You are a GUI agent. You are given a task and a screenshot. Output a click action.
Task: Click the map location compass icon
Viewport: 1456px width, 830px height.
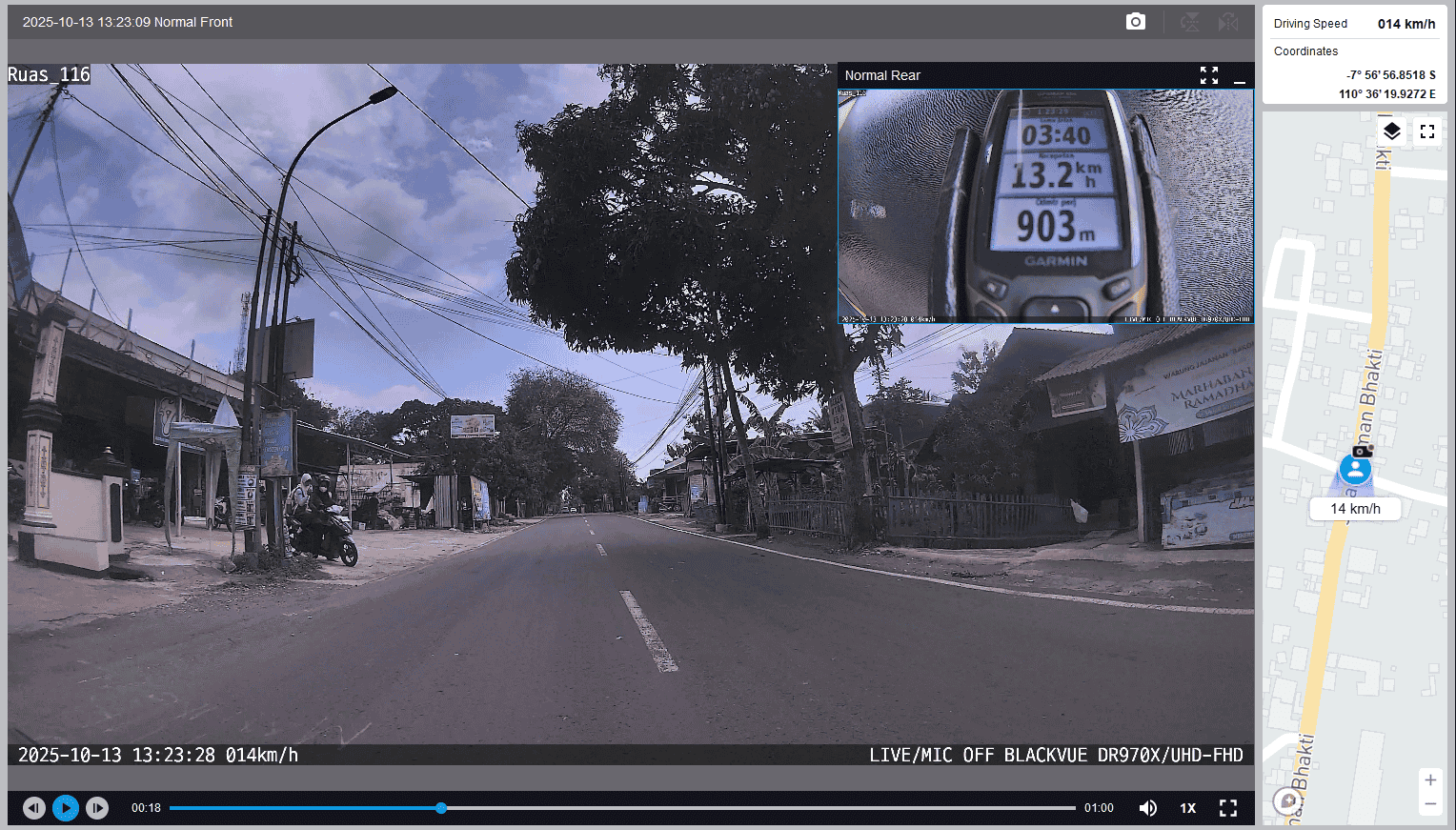coord(1288,800)
